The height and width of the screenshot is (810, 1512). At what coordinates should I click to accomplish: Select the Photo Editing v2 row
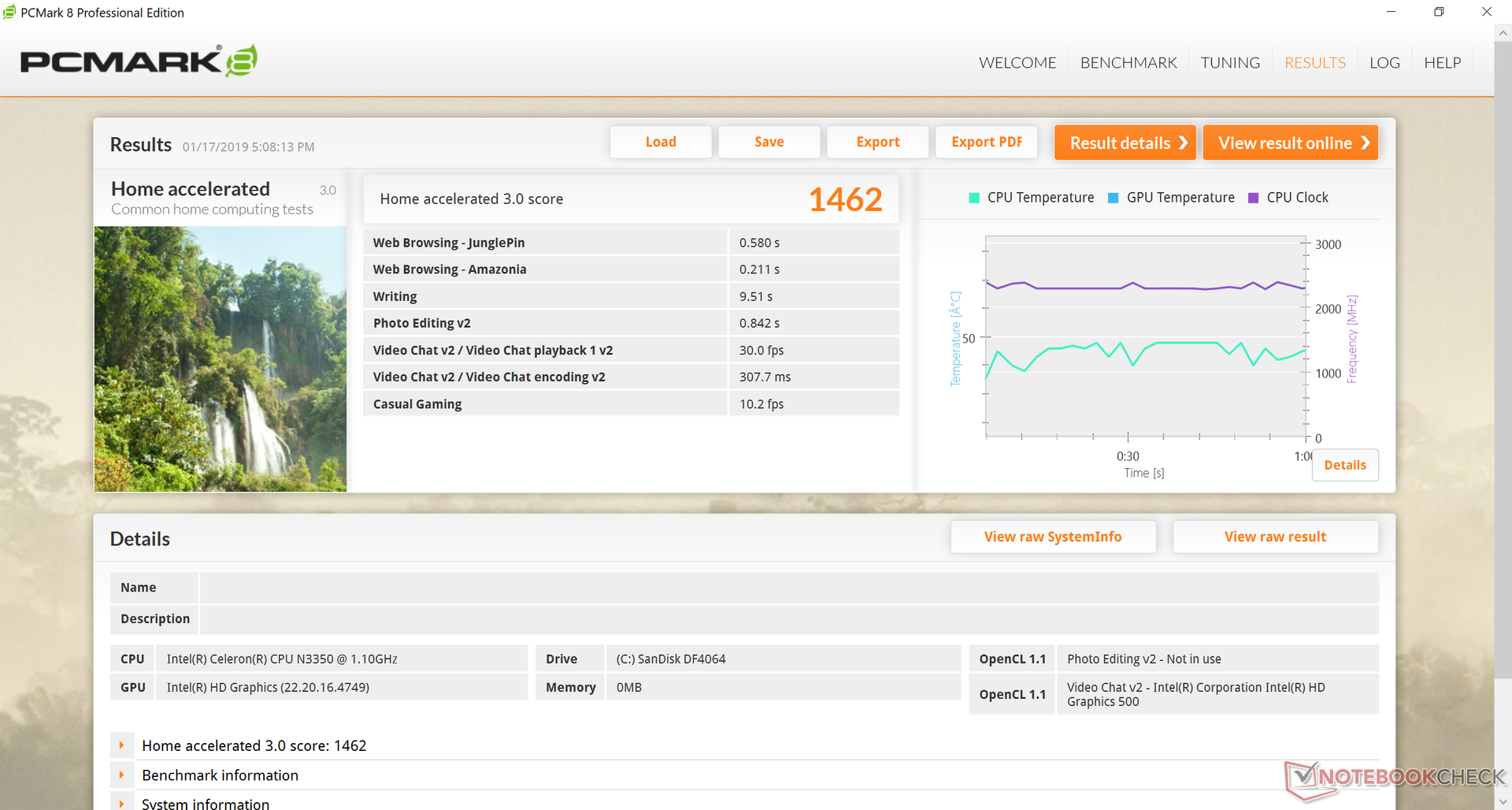pyautogui.click(x=631, y=323)
